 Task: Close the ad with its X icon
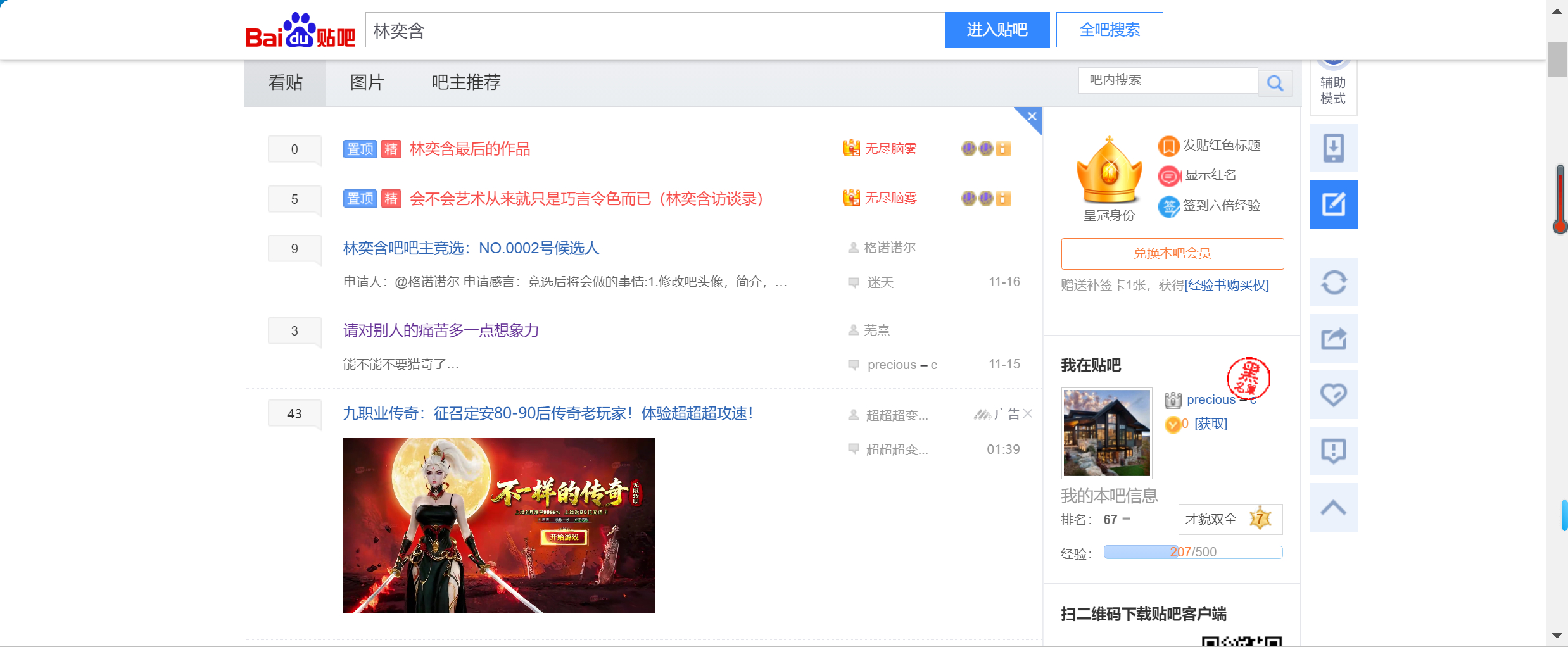tap(1028, 413)
